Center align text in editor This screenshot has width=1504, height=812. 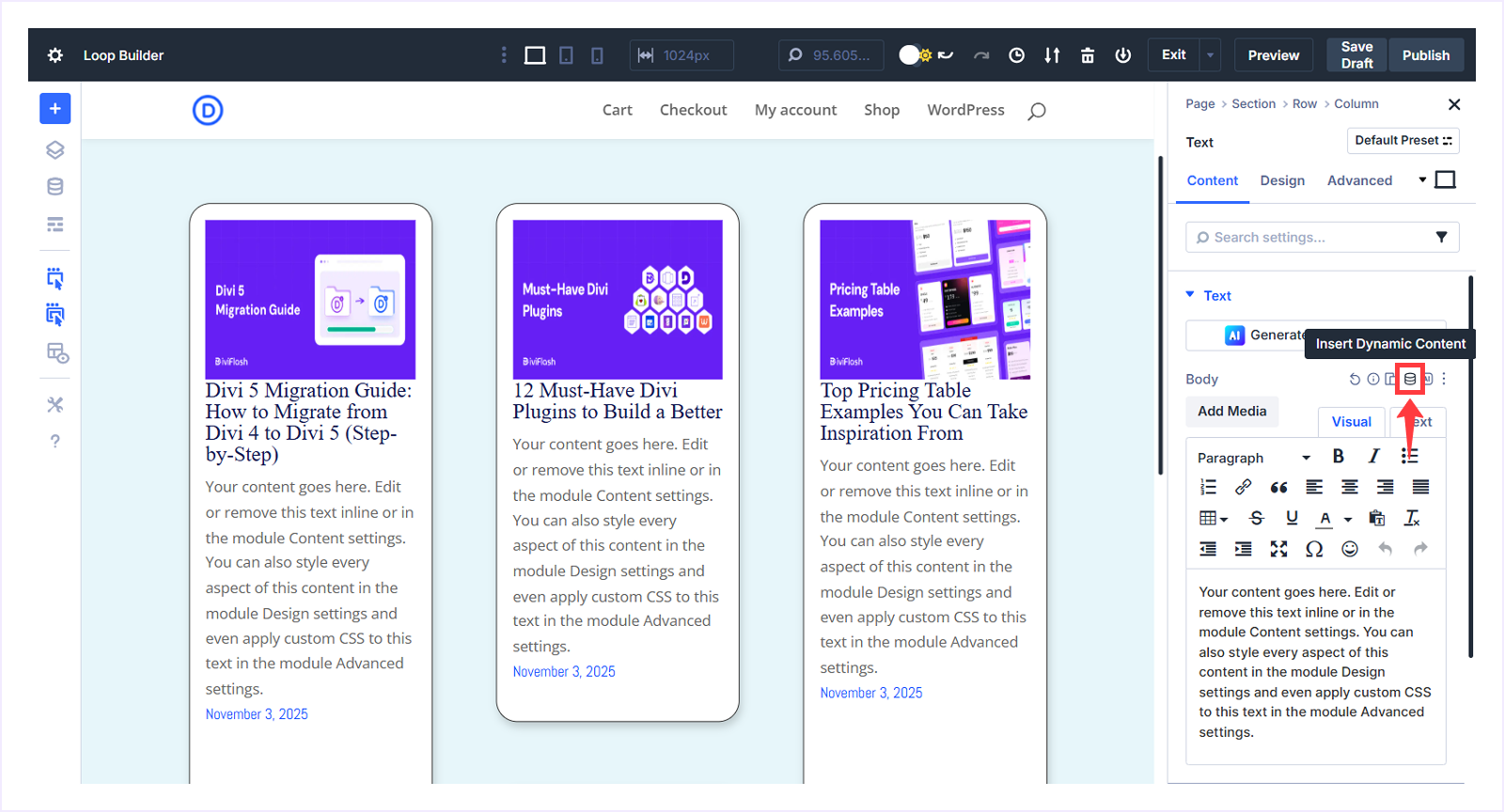click(x=1350, y=487)
